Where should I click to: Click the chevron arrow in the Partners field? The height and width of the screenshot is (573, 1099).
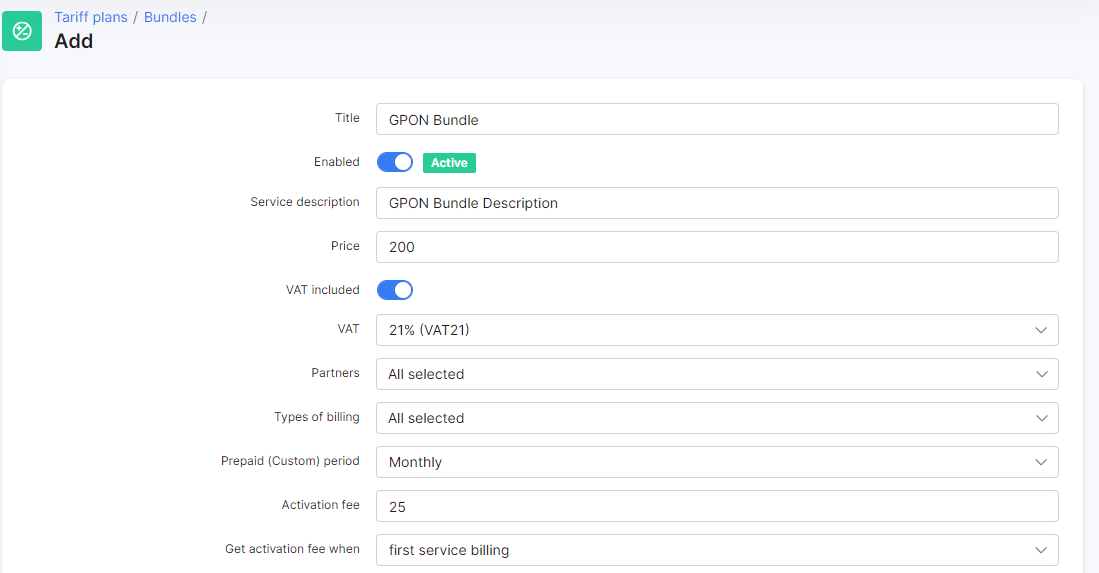(x=1041, y=374)
